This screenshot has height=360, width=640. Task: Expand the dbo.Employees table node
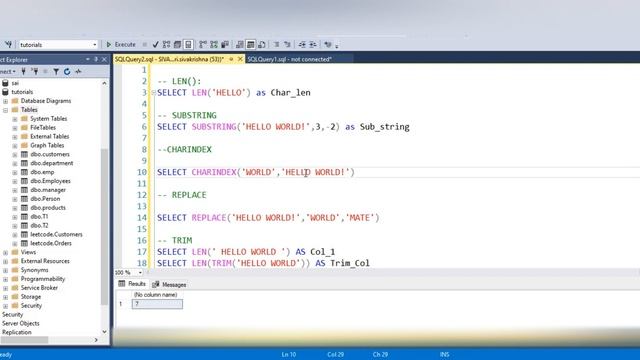[15, 181]
